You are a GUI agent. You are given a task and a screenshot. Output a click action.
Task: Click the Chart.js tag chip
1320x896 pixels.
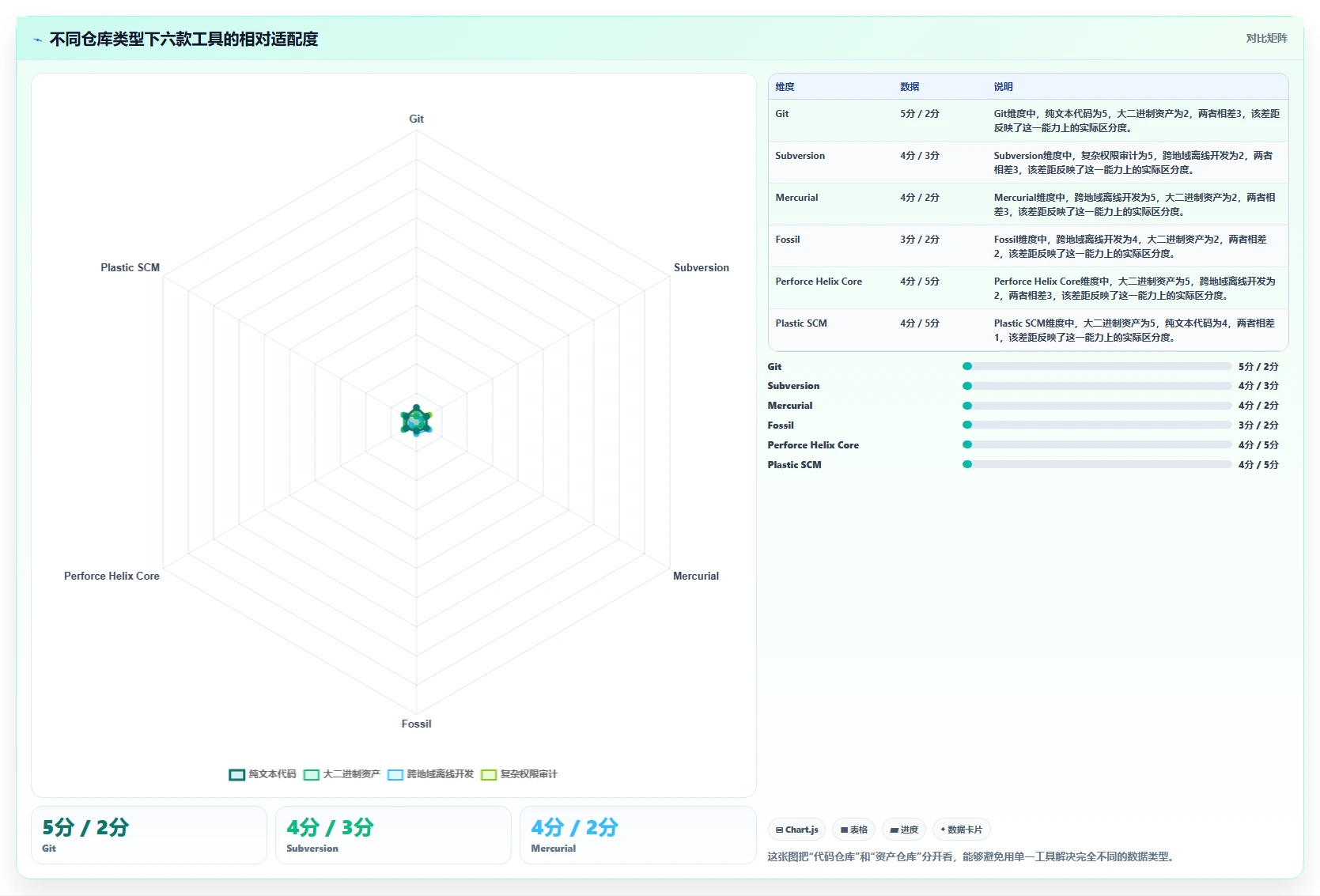coord(796,830)
